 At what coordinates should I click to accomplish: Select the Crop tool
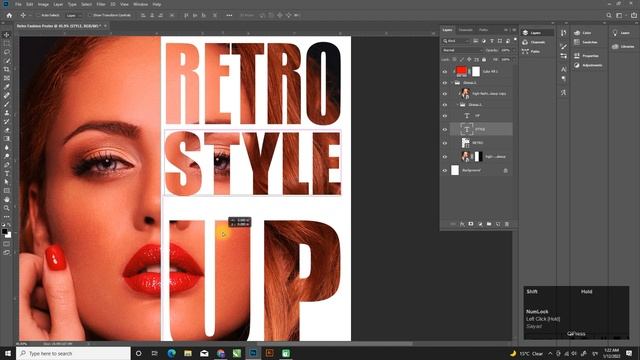(7, 69)
